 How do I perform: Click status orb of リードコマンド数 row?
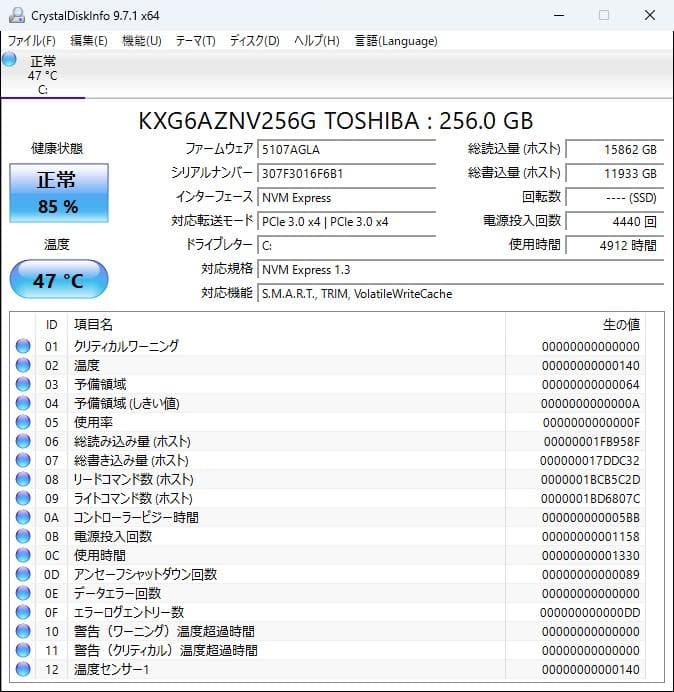(23, 479)
